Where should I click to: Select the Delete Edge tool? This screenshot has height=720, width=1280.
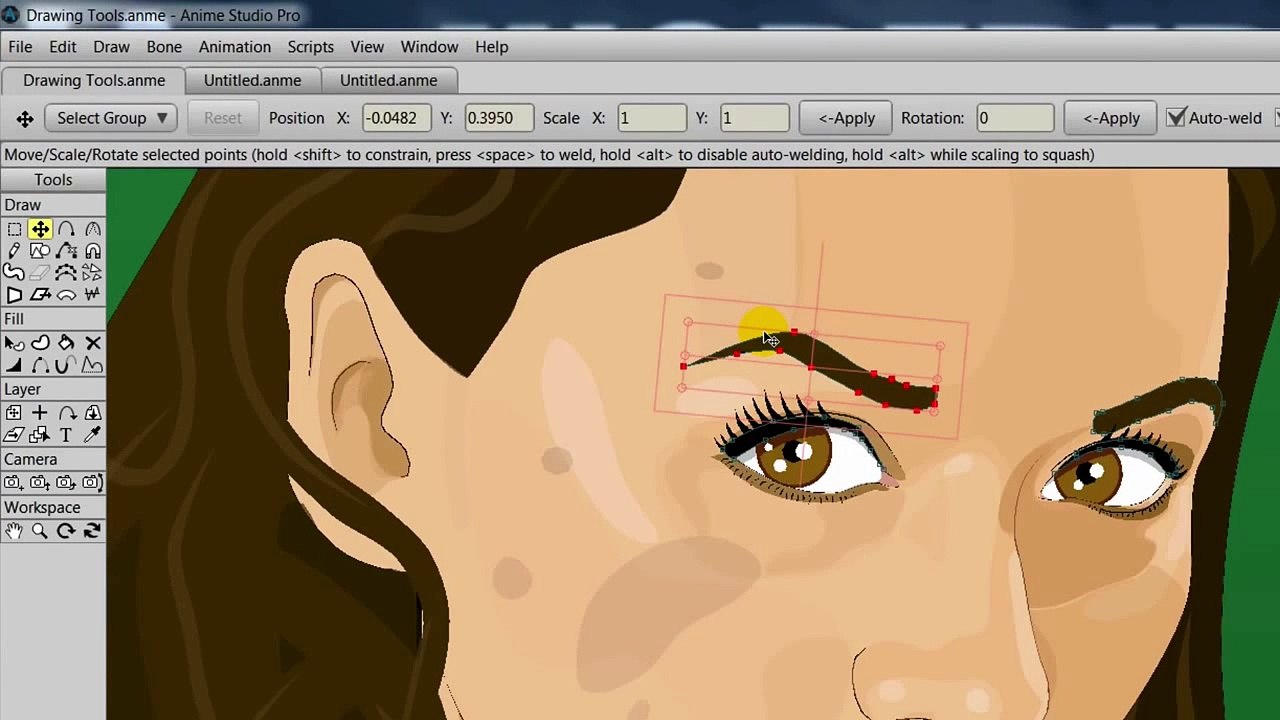(x=66, y=251)
